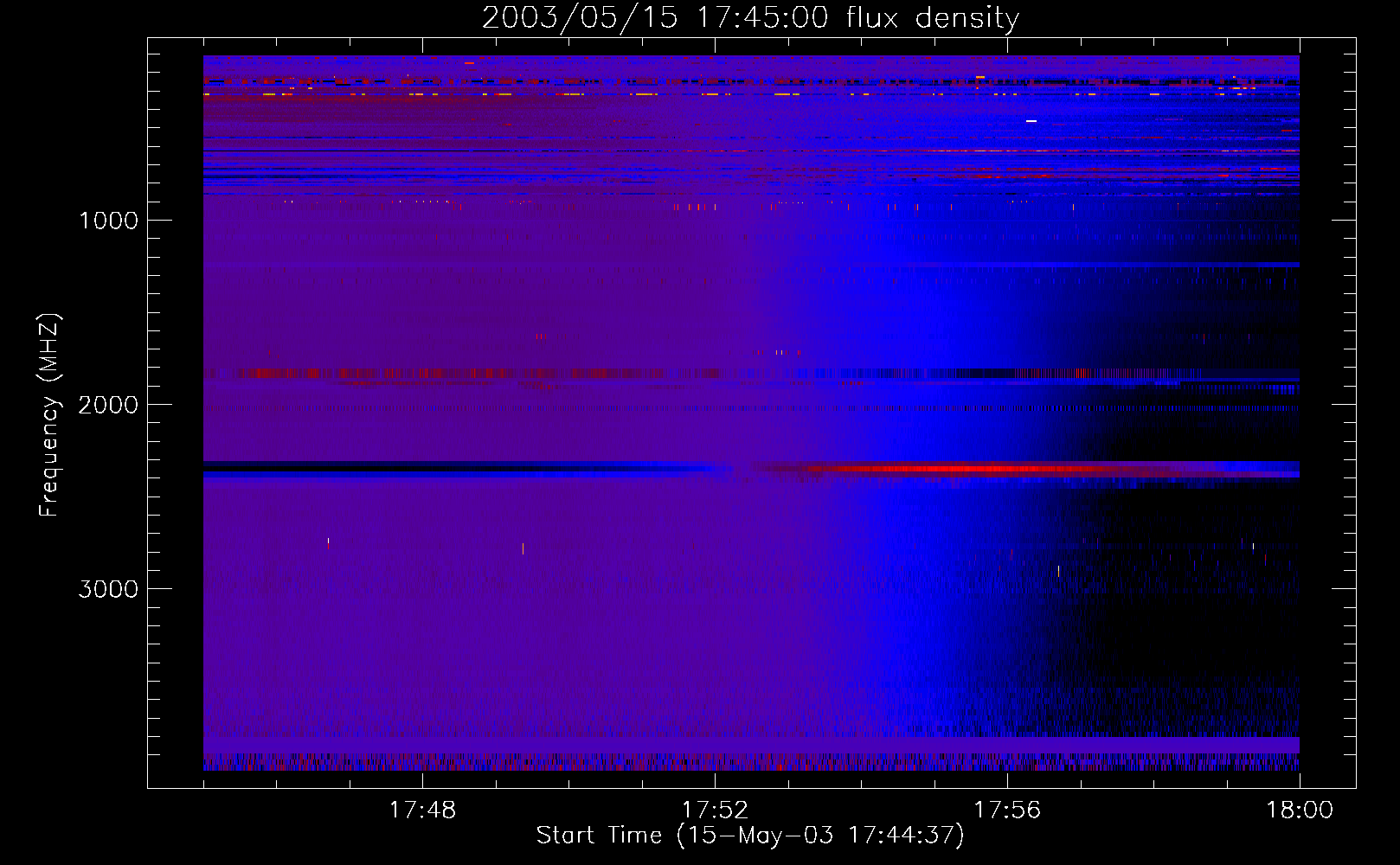Viewport: 1400px width, 865px height.
Task: Click the 3000 frequency tick label
Action: [x=108, y=589]
